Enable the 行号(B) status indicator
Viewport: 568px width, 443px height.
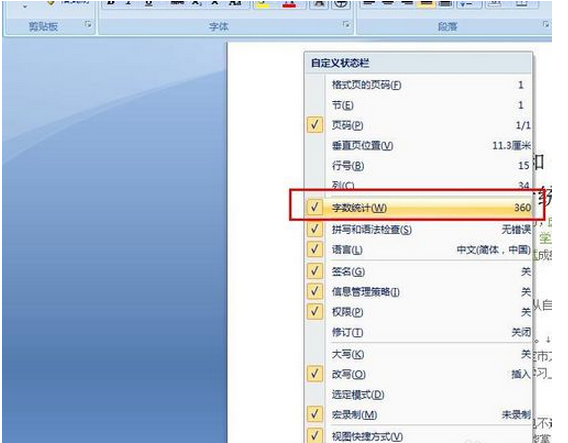pos(418,166)
